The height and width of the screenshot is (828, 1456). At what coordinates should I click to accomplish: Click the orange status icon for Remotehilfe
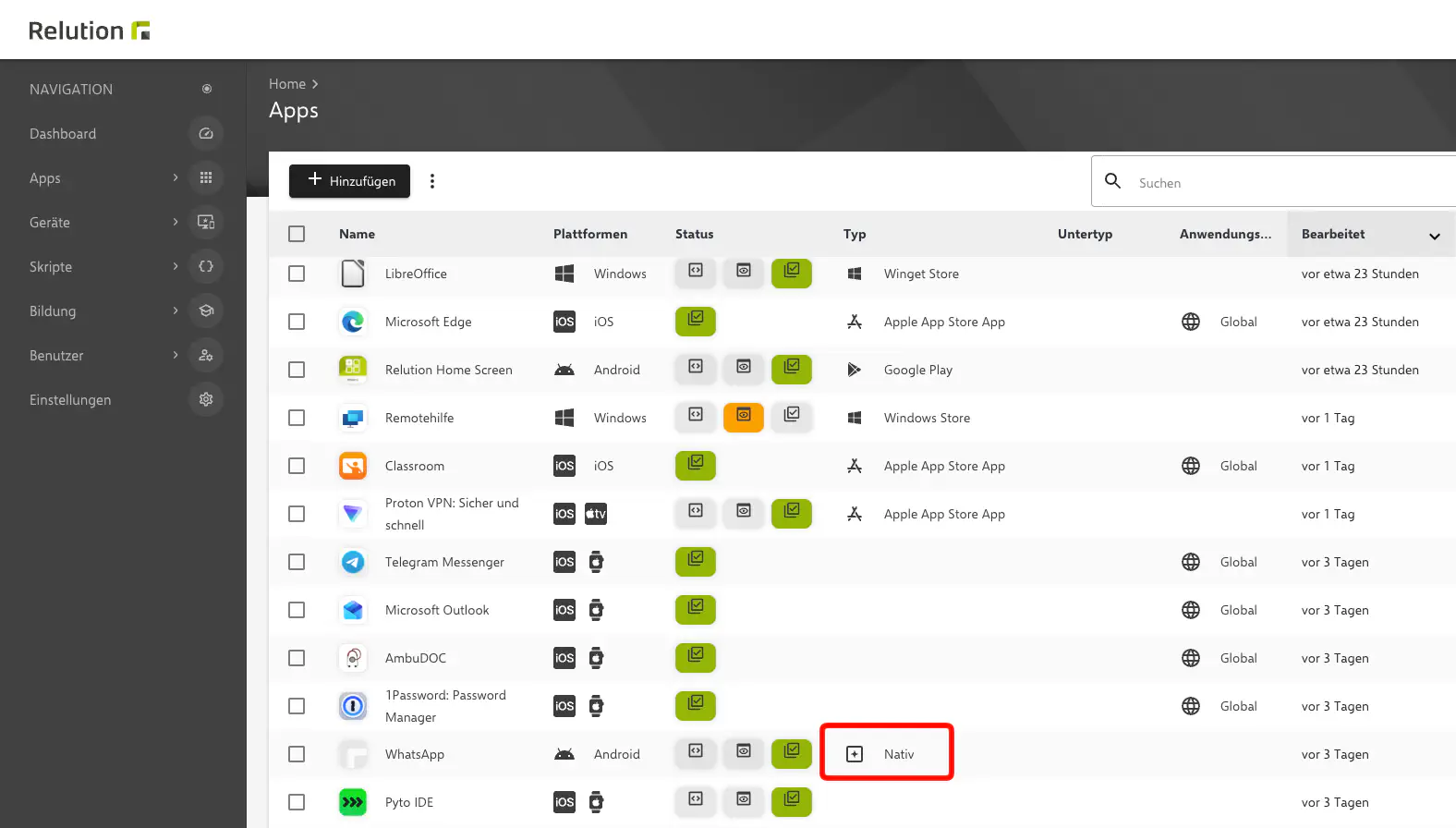pos(744,417)
